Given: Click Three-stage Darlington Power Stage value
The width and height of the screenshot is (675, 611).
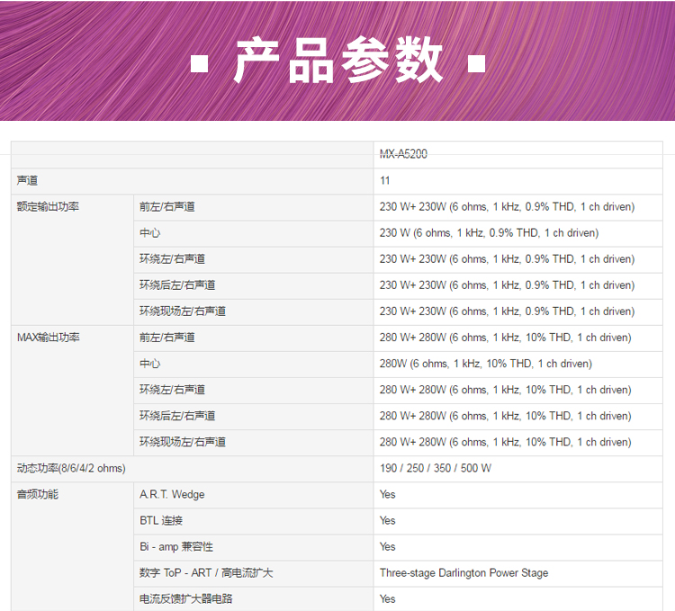Looking at the screenshot, I should point(464,573).
